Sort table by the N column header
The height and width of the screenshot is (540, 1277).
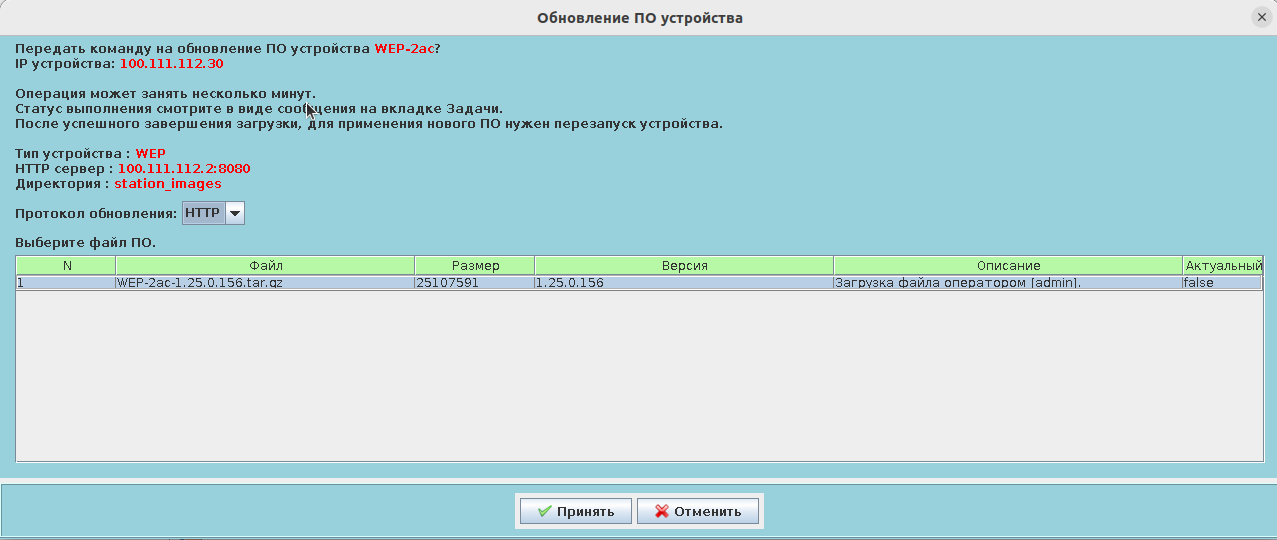coord(66,265)
